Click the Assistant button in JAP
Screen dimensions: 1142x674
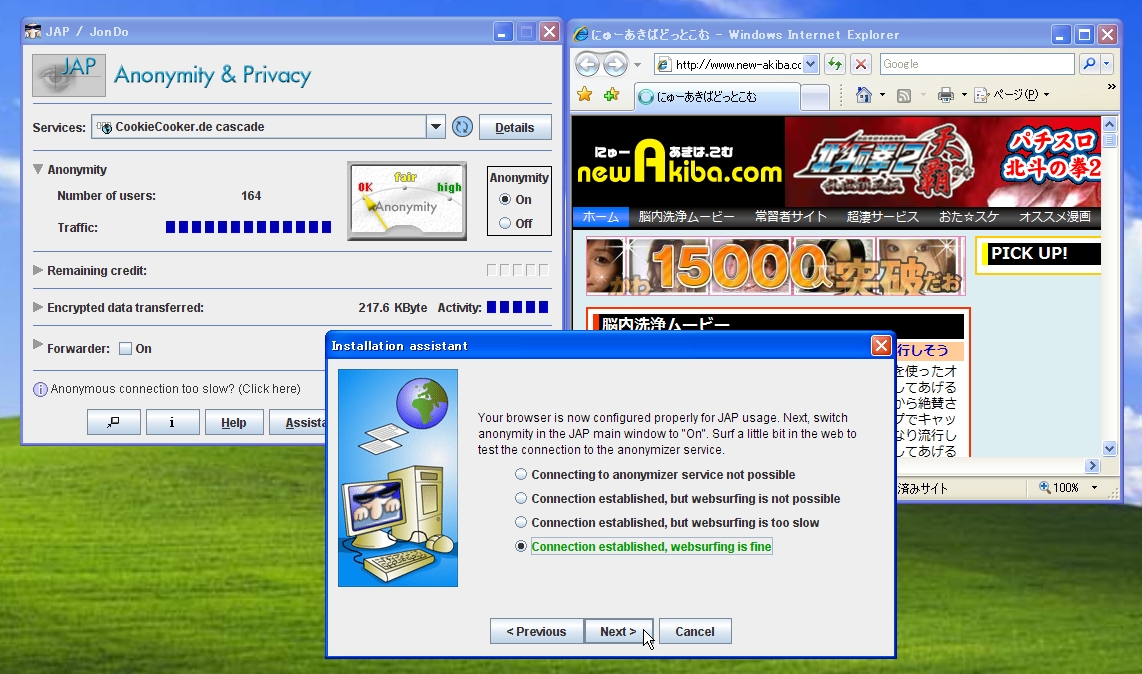(298, 422)
